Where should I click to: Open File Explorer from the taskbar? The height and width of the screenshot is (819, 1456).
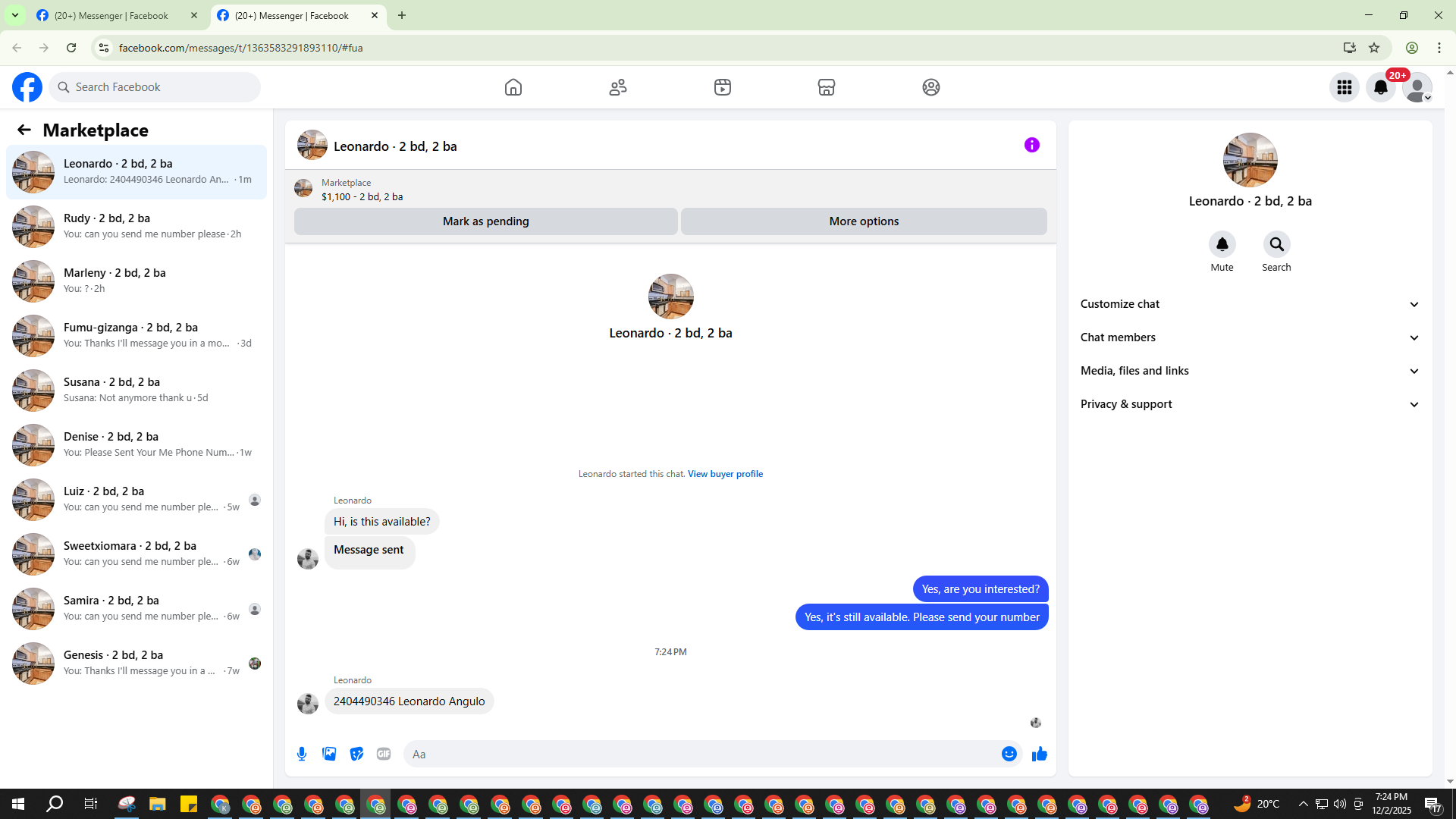[x=157, y=804]
